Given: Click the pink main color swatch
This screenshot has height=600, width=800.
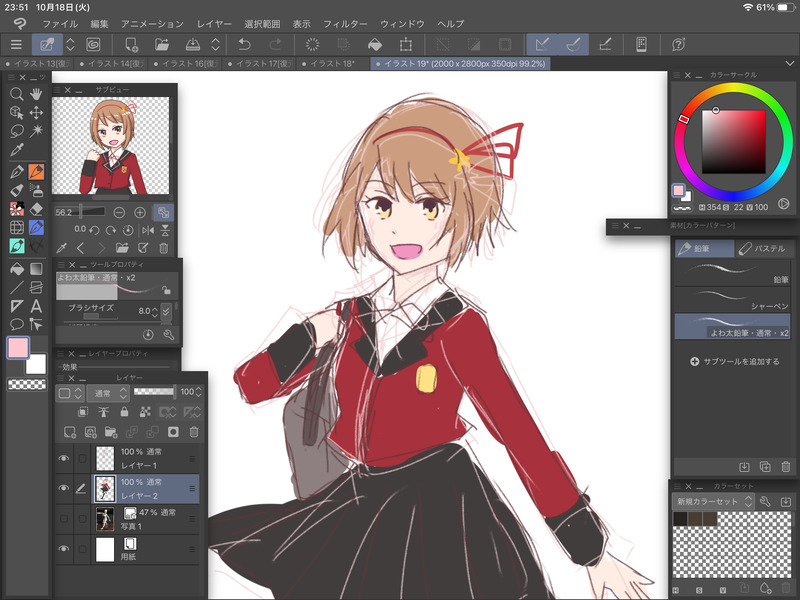Looking at the screenshot, I should pos(18,348).
